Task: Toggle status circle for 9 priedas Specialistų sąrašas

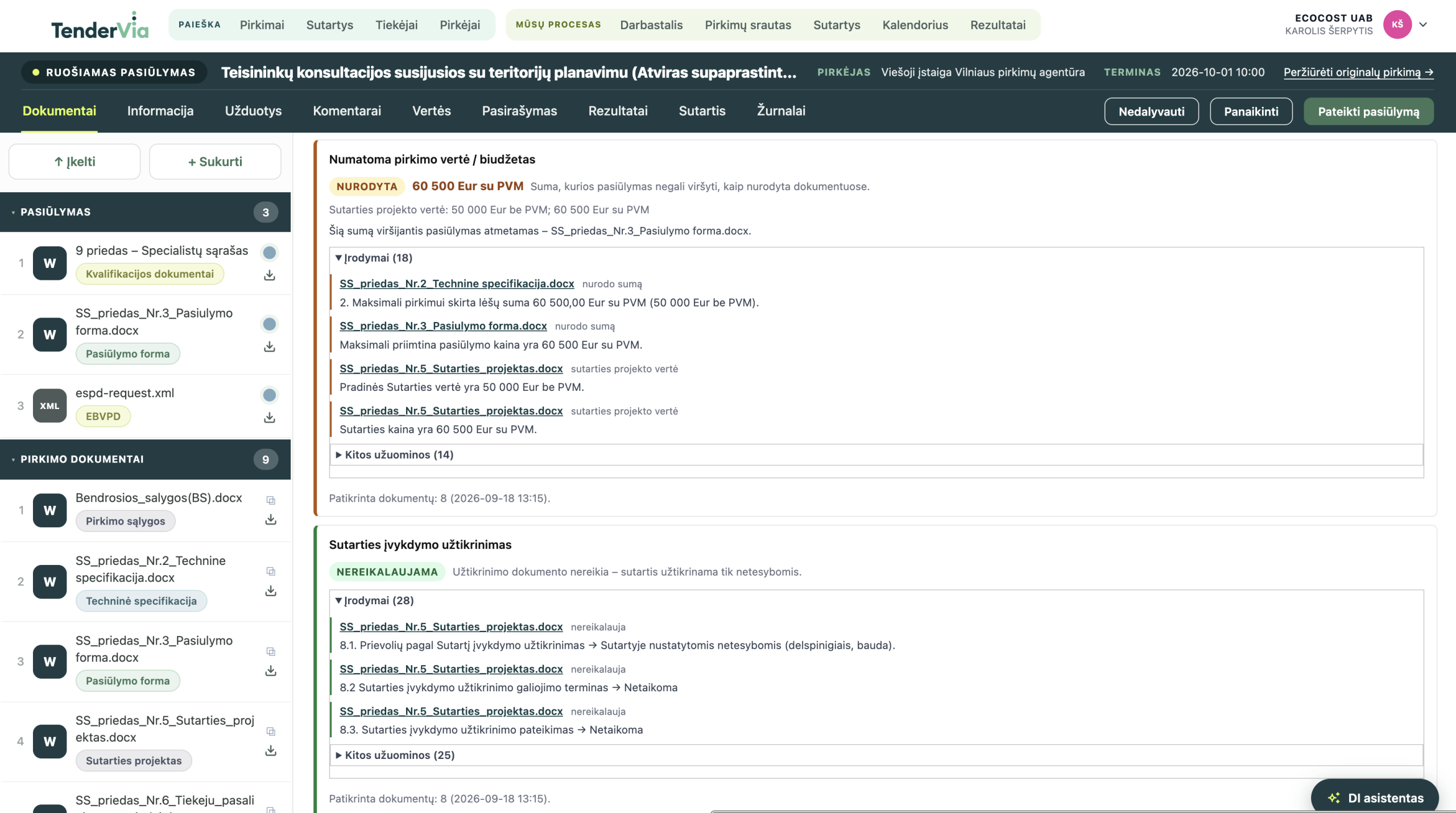Action: pyautogui.click(x=270, y=253)
